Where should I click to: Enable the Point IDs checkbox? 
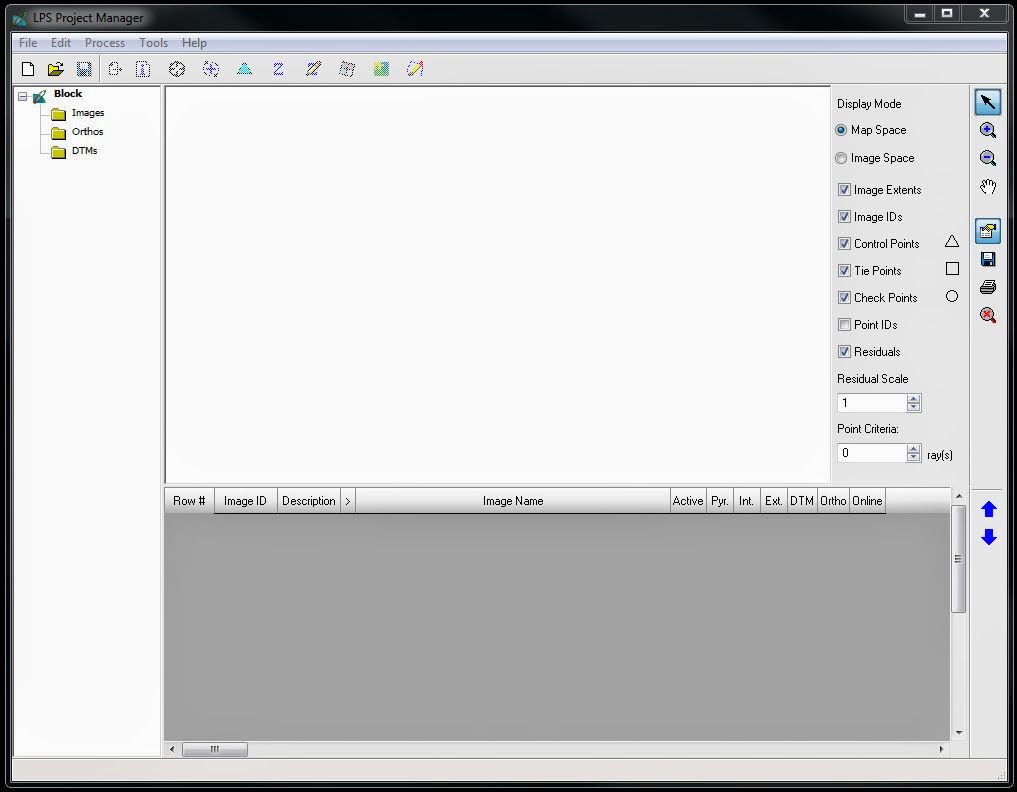click(844, 324)
